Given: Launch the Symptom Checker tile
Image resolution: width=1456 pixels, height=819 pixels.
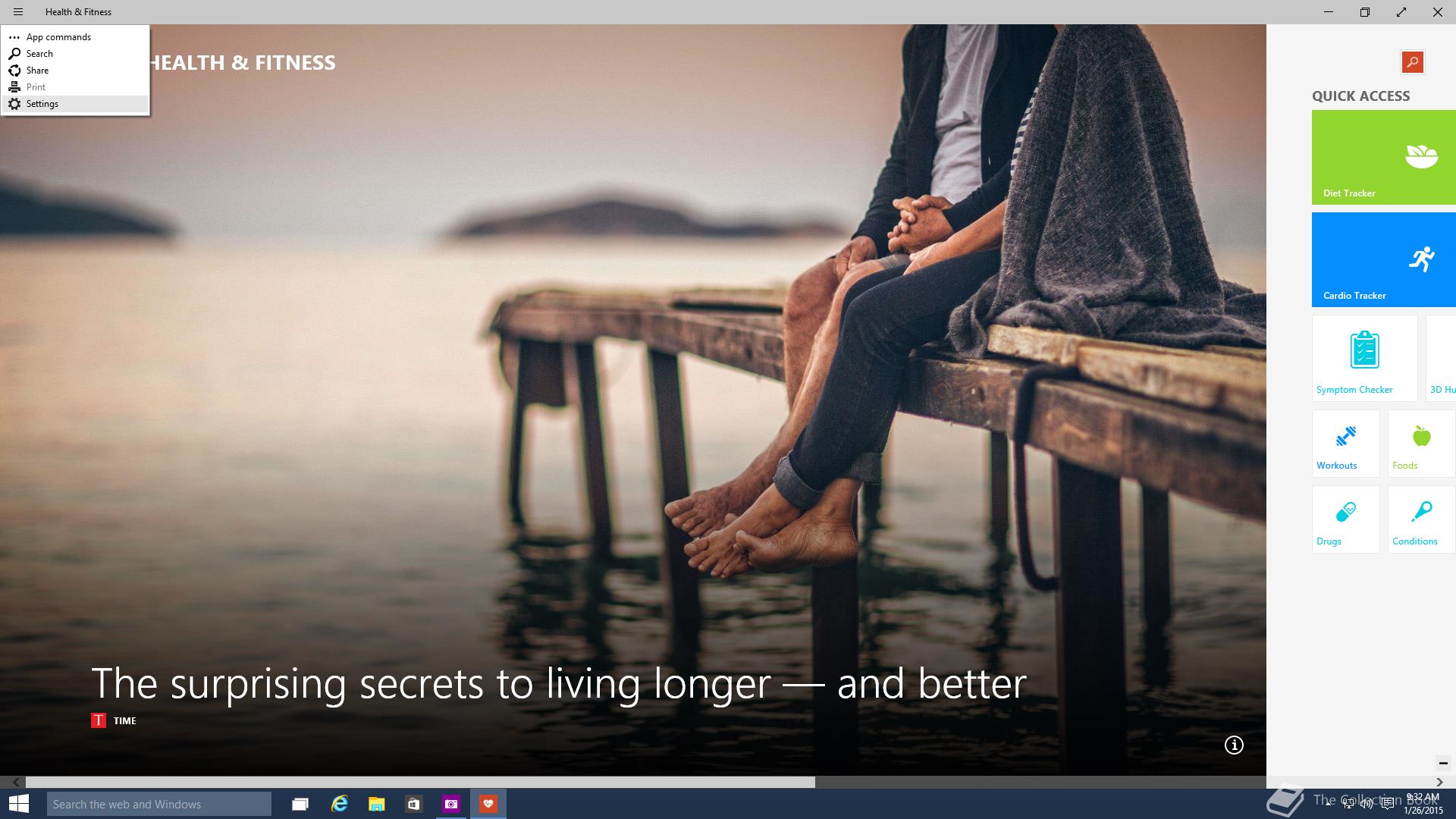Looking at the screenshot, I should click(x=1364, y=358).
